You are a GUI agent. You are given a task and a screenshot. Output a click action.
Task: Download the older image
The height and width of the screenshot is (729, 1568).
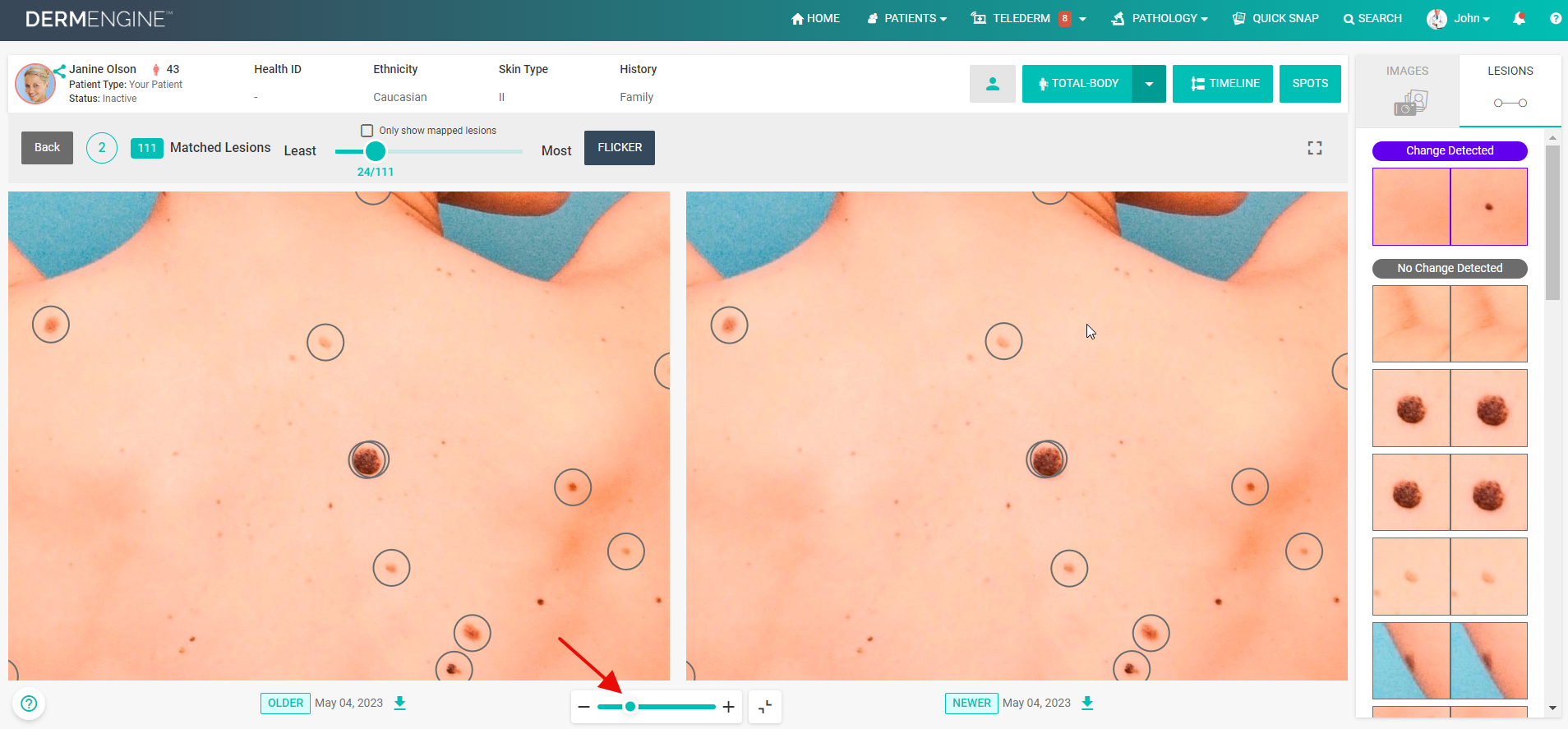pyautogui.click(x=400, y=703)
